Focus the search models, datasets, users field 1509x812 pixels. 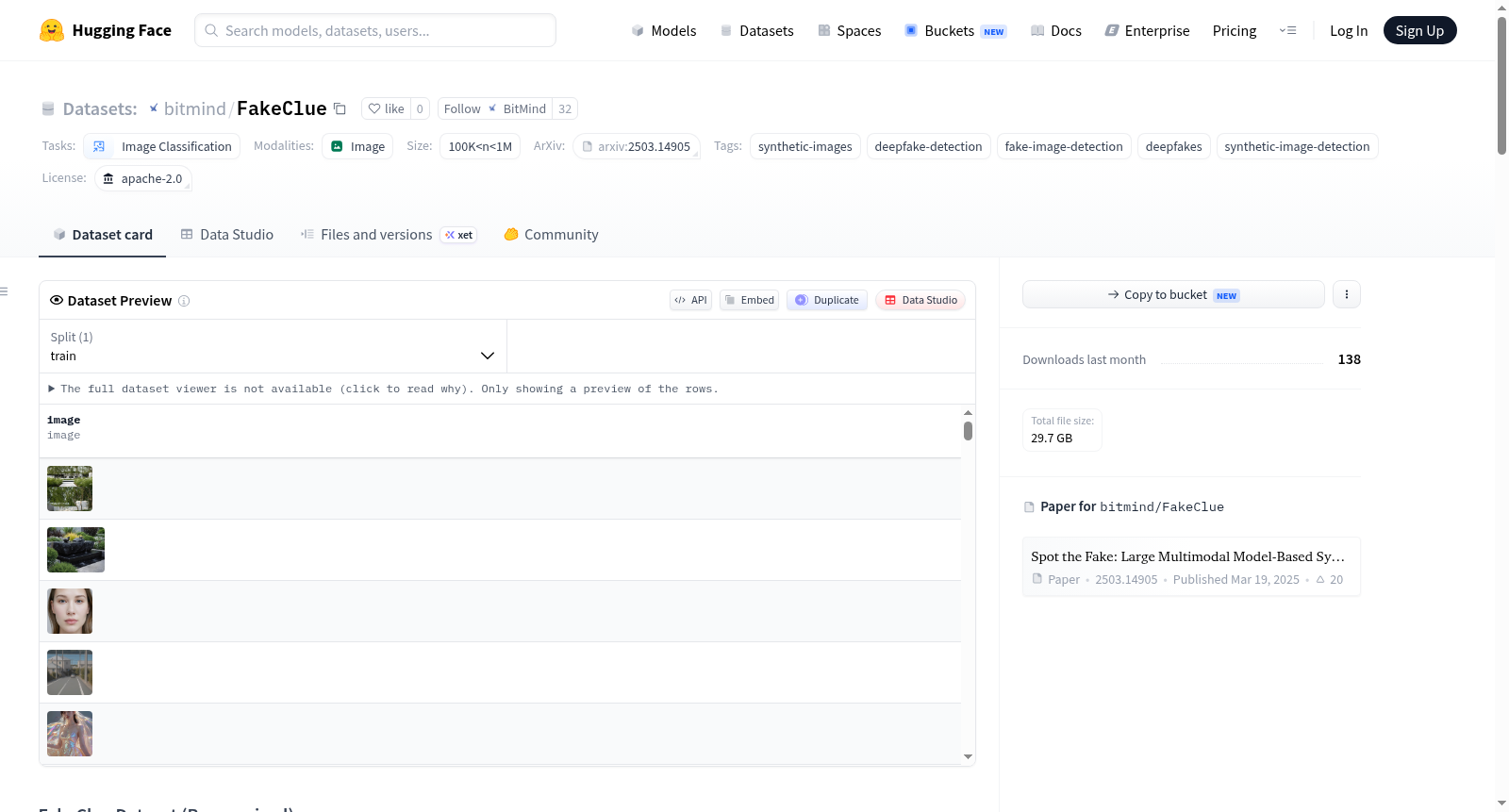tap(375, 30)
